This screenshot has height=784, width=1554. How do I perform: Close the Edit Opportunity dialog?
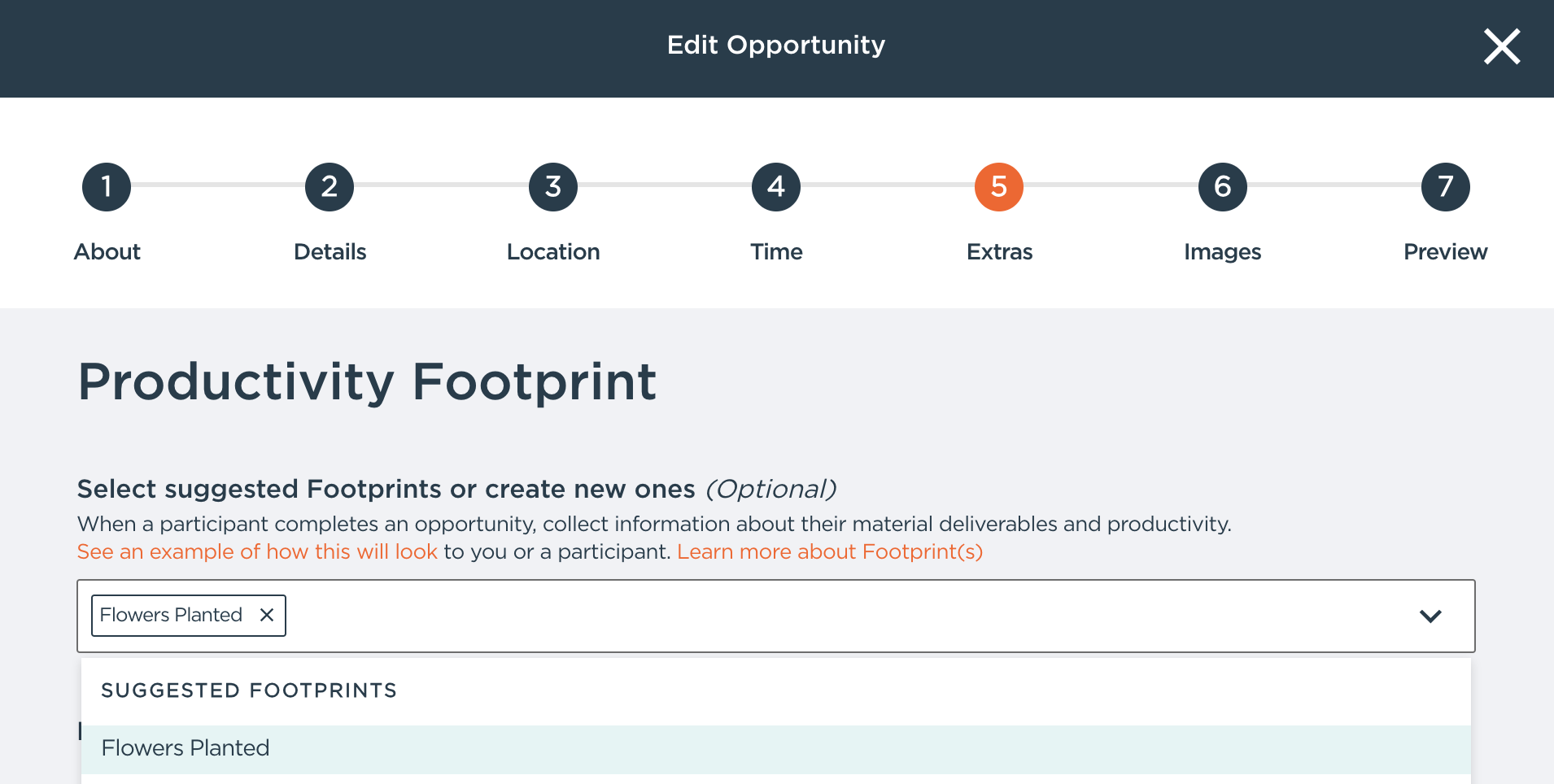[x=1501, y=46]
